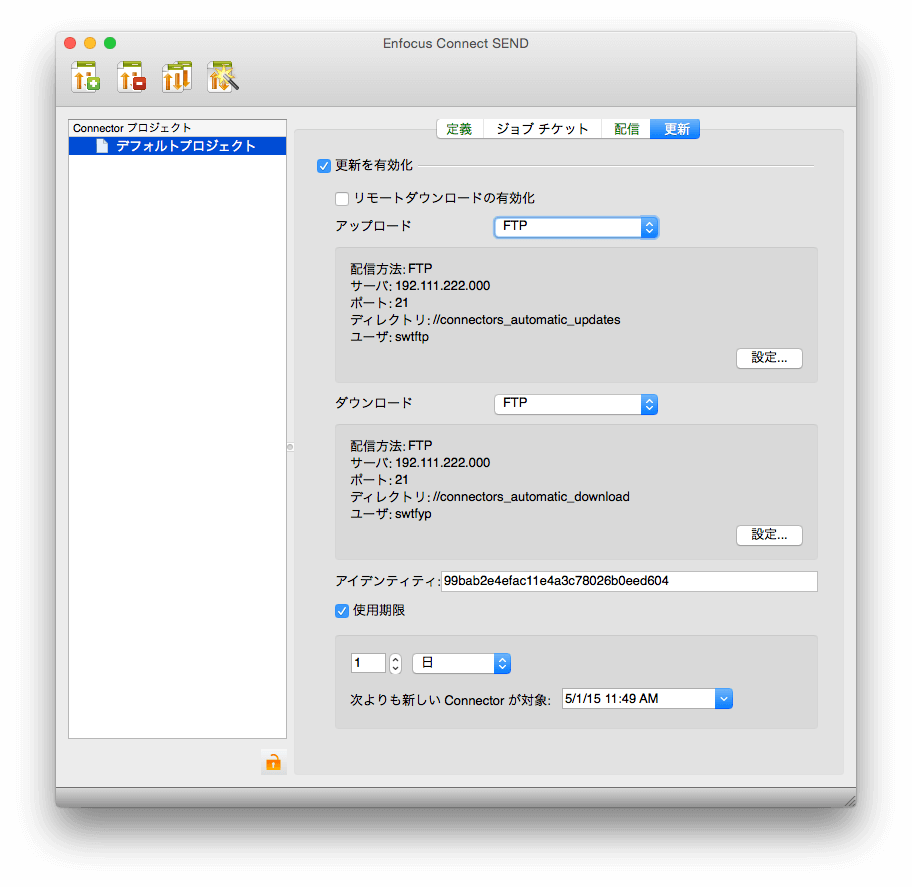Click the add new Connector project icon
This screenshot has height=887, width=912.
click(x=86, y=77)
